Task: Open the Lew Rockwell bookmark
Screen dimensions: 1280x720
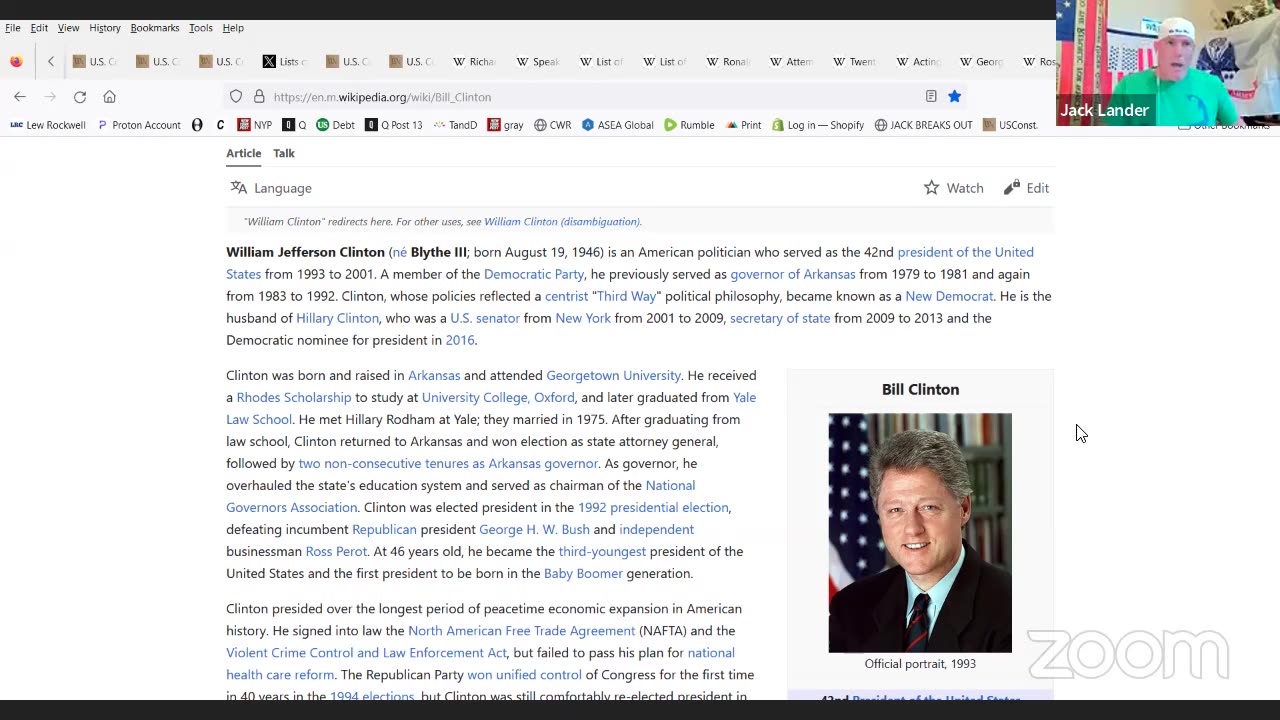Action: click(48, 125)
